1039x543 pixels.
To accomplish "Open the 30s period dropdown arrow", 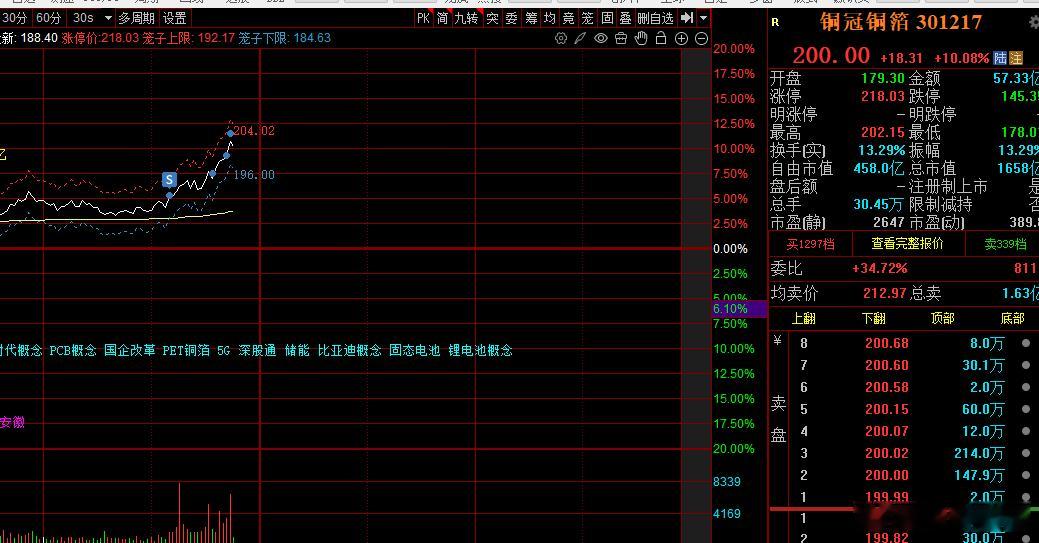I will pos(108,18).
